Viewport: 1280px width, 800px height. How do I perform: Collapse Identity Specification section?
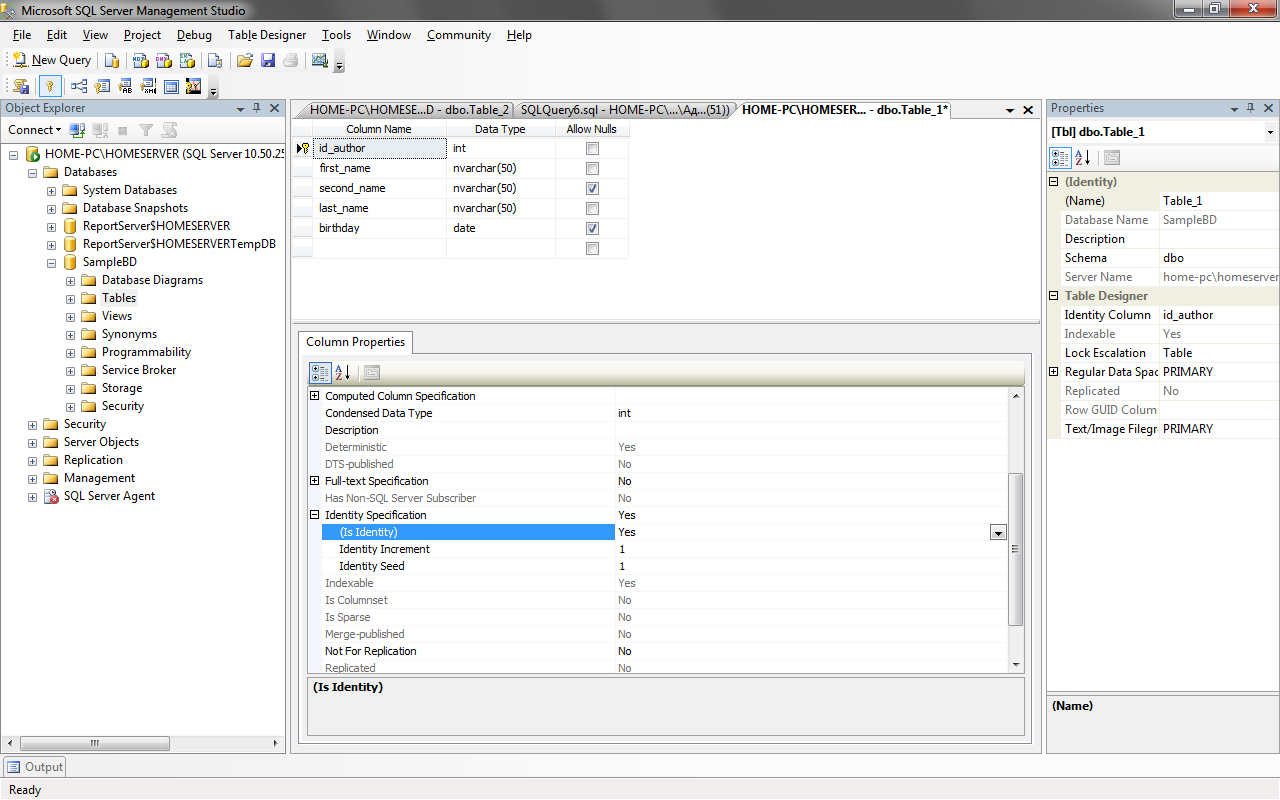coord(315,515)
